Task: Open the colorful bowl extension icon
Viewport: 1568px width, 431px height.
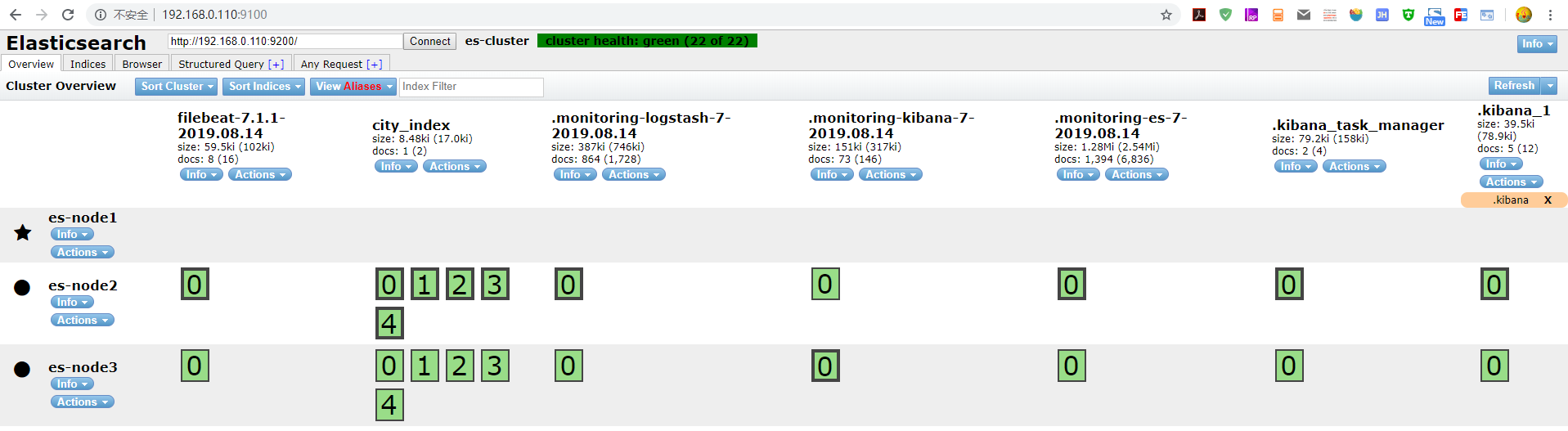Action: coord(1356,15)
